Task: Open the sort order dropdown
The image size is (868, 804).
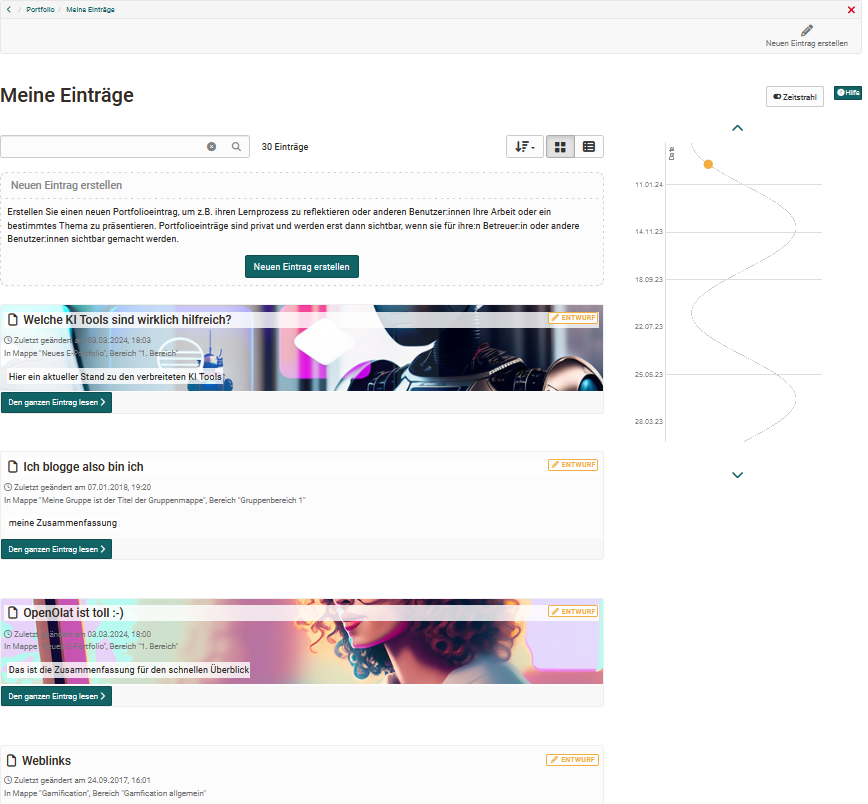Action: (x=524, y=147)
